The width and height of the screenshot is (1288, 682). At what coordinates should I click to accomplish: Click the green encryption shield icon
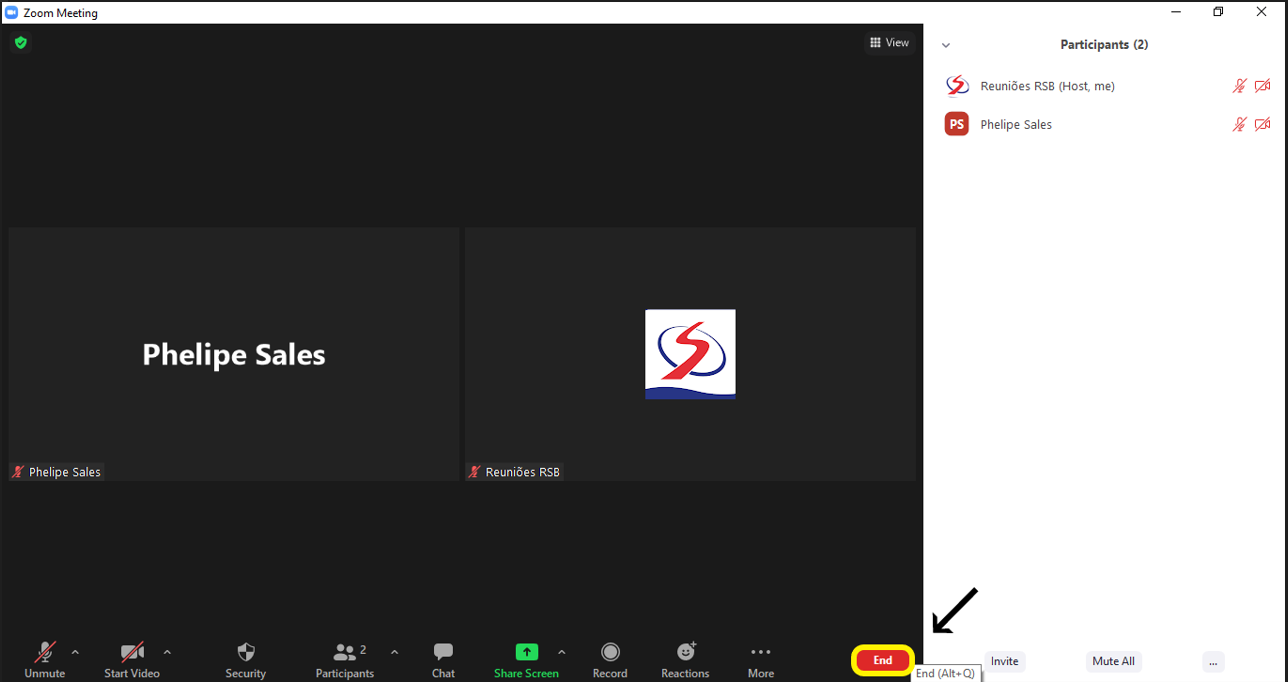coord(20,43)
